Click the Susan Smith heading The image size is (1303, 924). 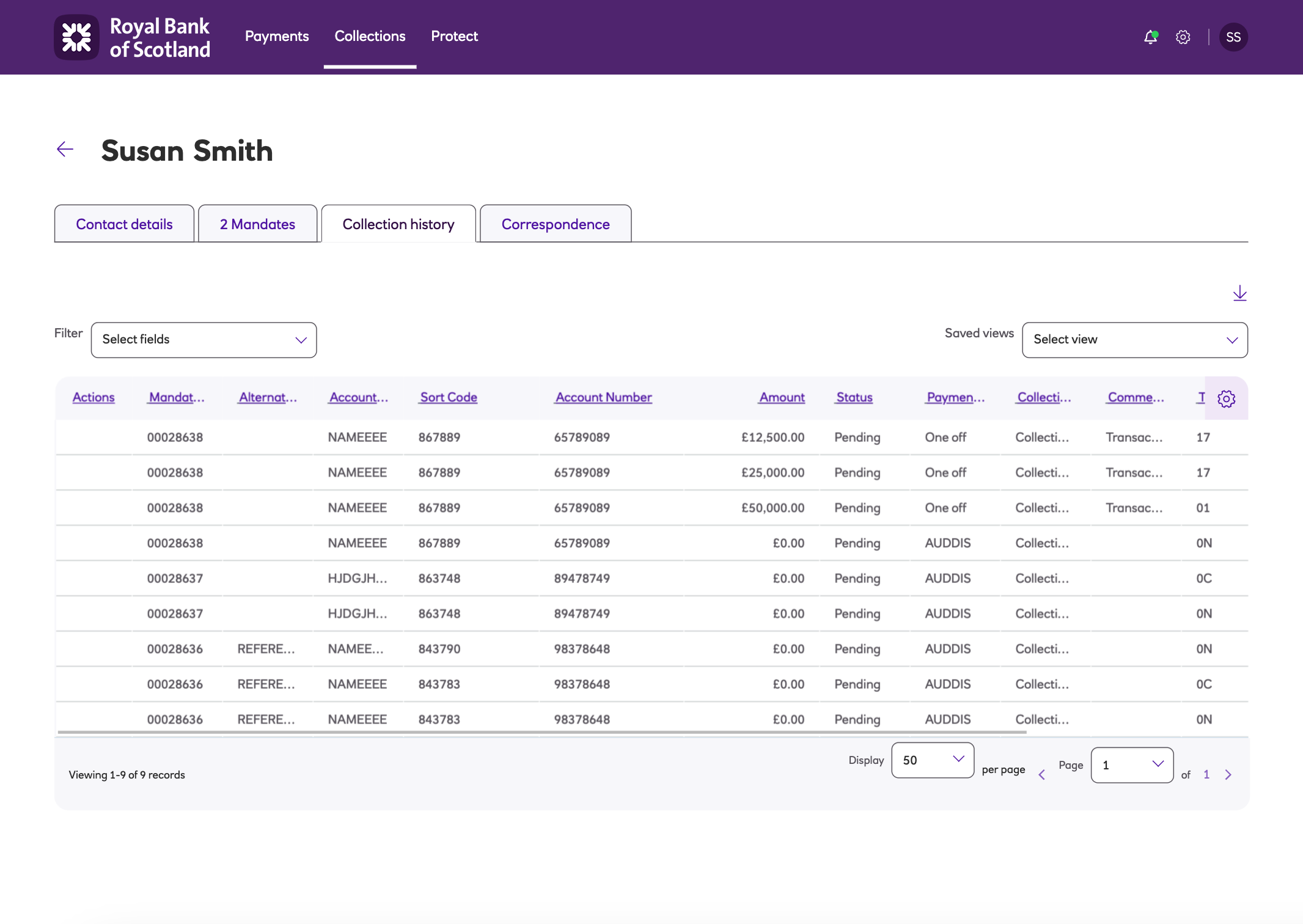point(187,150)
